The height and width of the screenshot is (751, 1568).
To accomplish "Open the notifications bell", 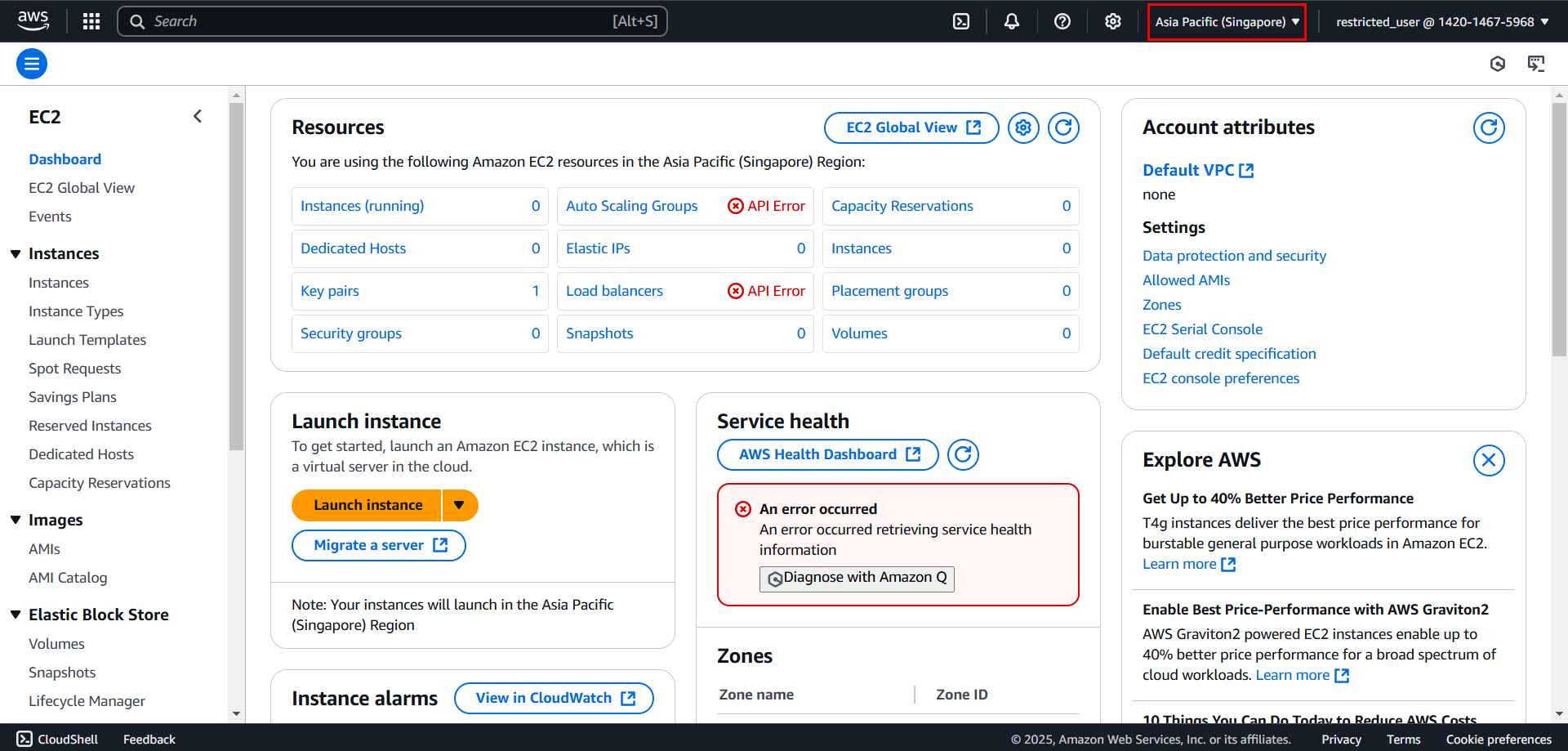I will (1012, 21).
